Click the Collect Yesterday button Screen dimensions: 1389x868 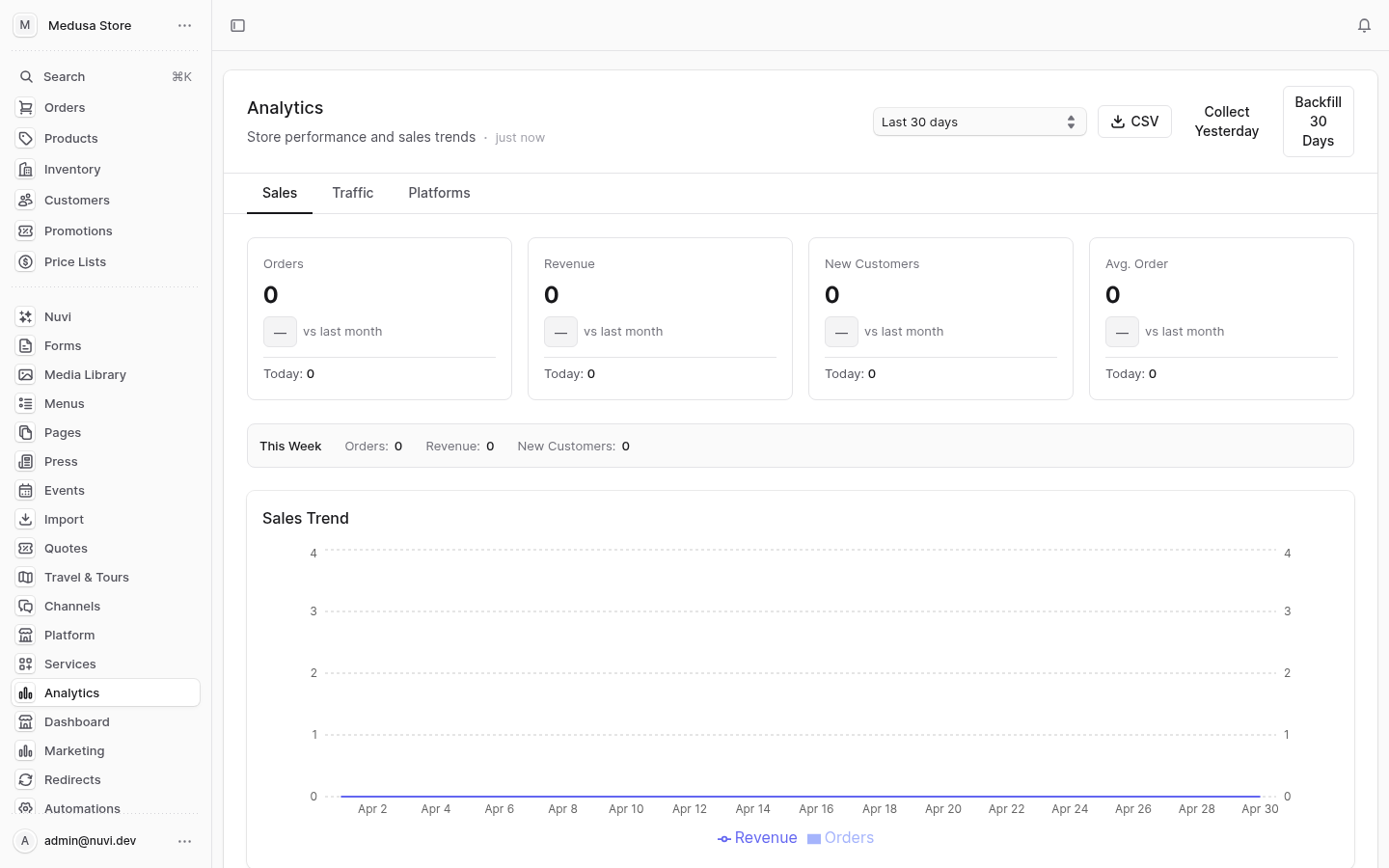pos(1226,122)
